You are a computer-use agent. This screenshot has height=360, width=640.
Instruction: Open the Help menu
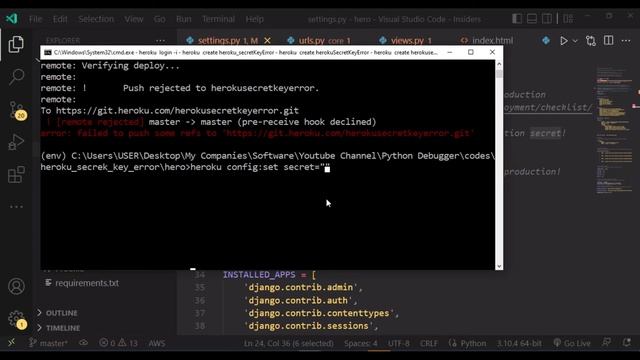point(255,19)
